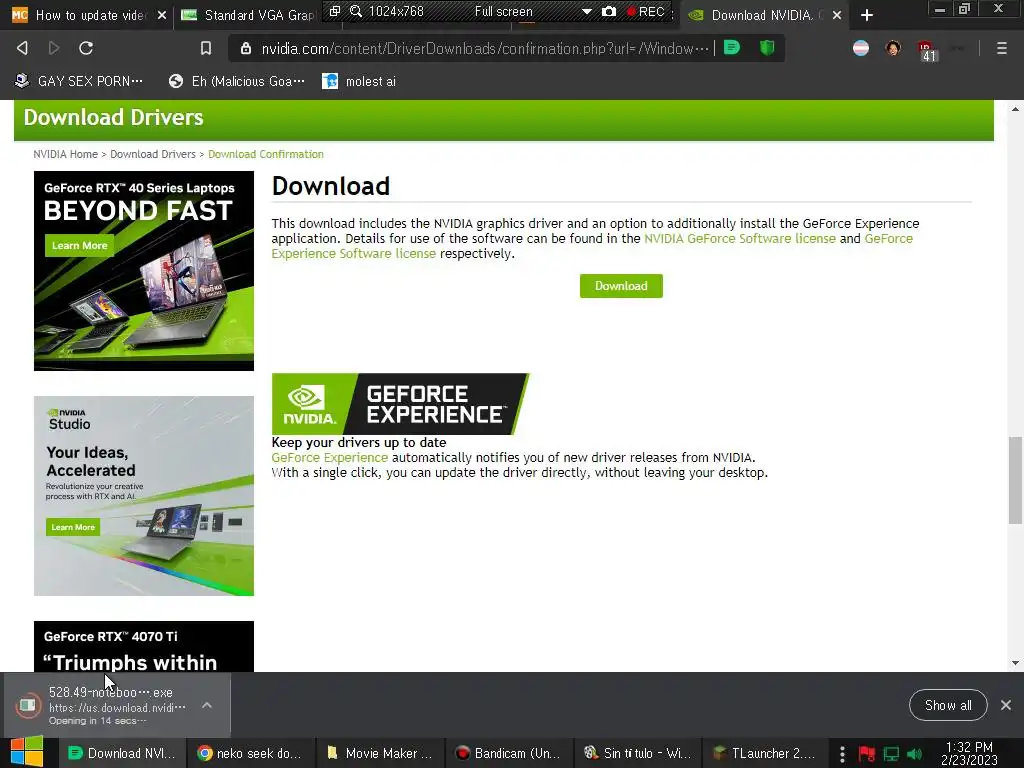Click the browser forward arrow
This screenshot has width=1024, height=768.
coord(54,48)
